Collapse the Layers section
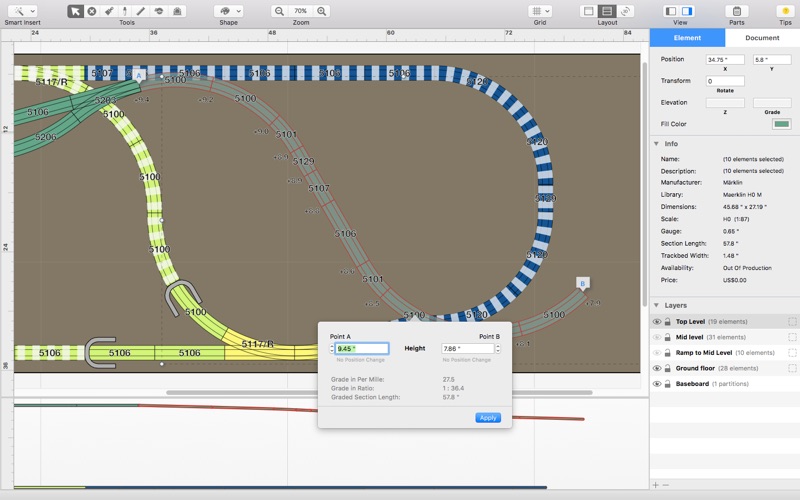The height and width of the screenshot is (500, 800). (656, 305)
